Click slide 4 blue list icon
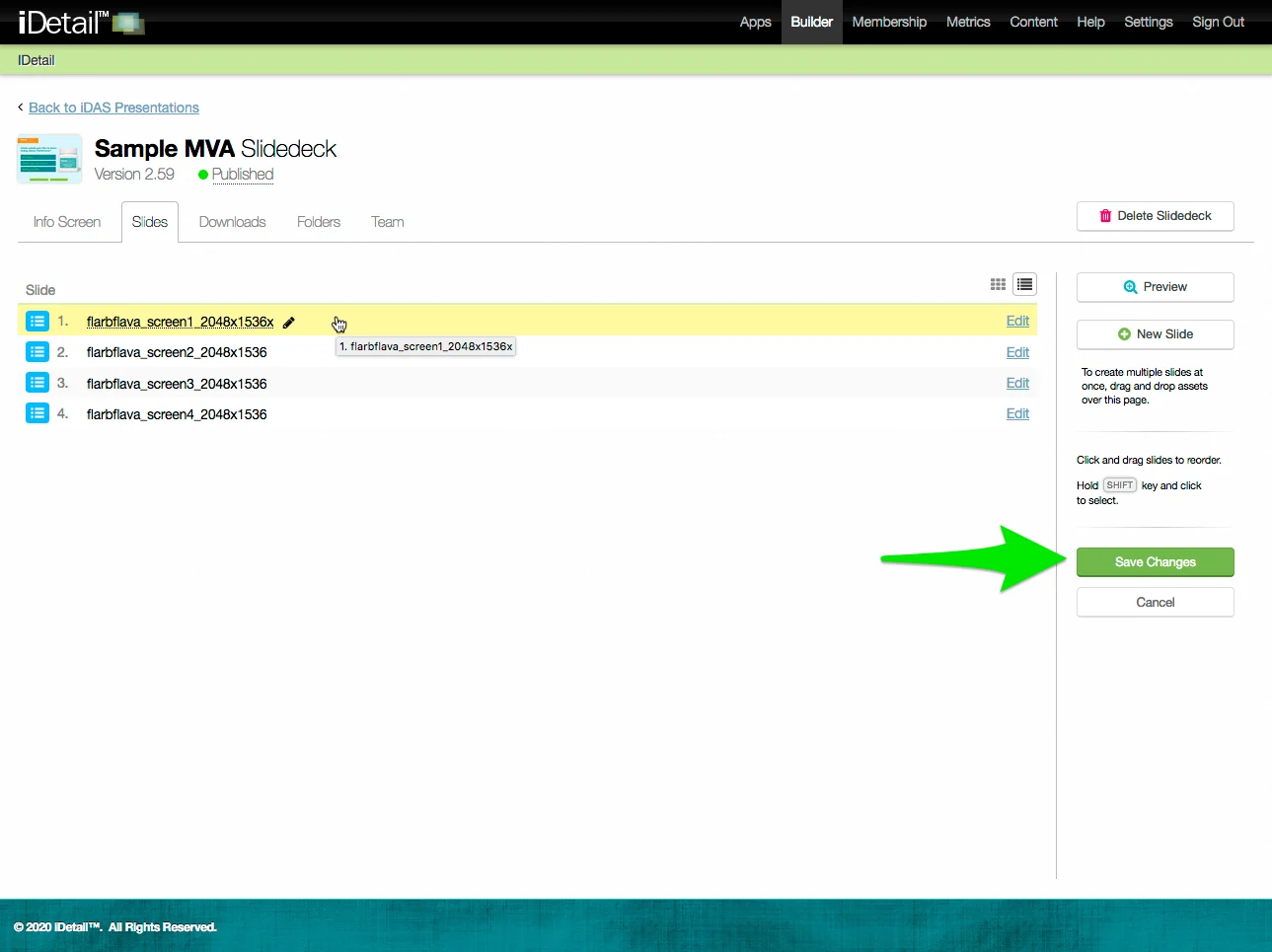Viewport: 1272px width, 952px height. 37,413
